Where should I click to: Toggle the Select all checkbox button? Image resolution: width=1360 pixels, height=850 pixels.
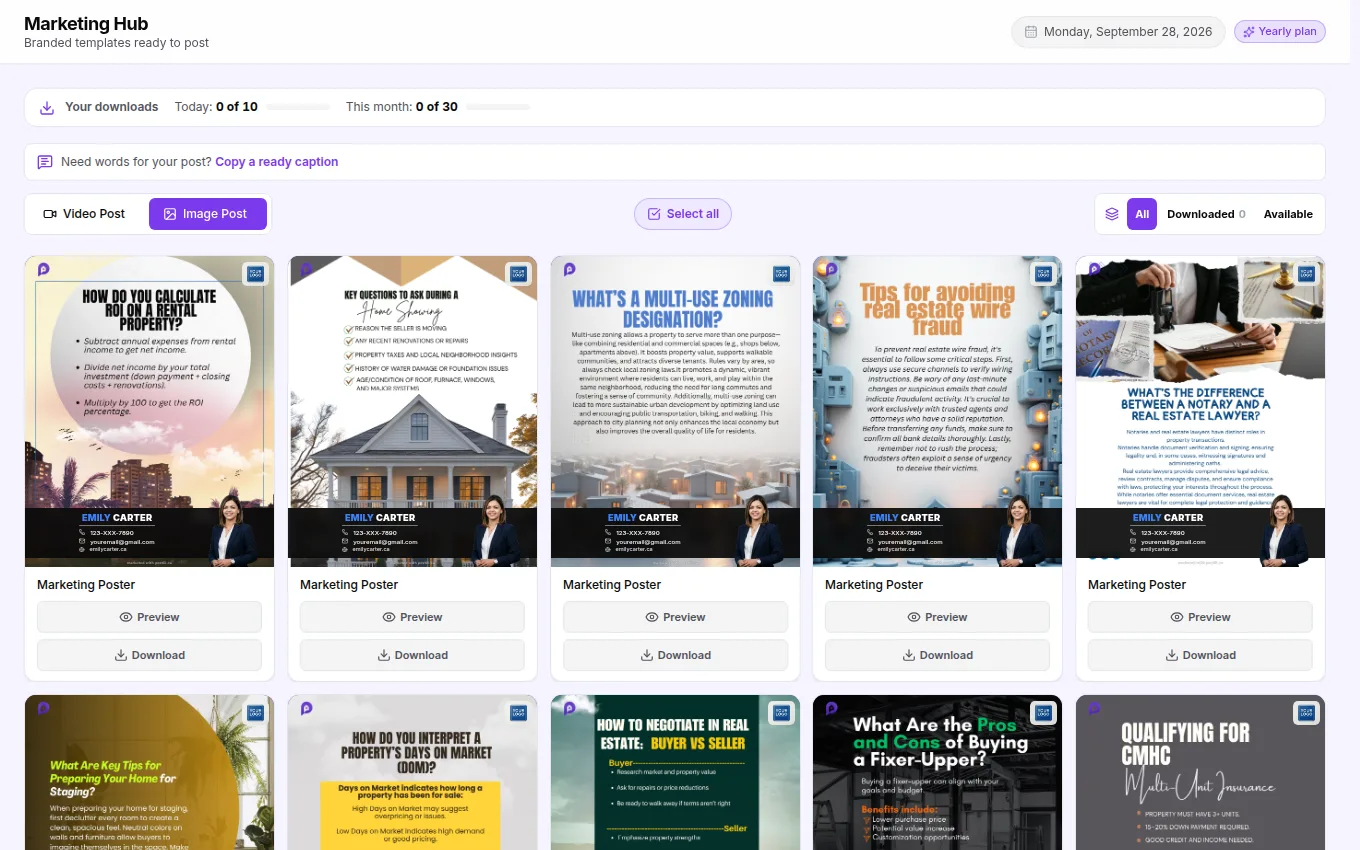point(683,214)
